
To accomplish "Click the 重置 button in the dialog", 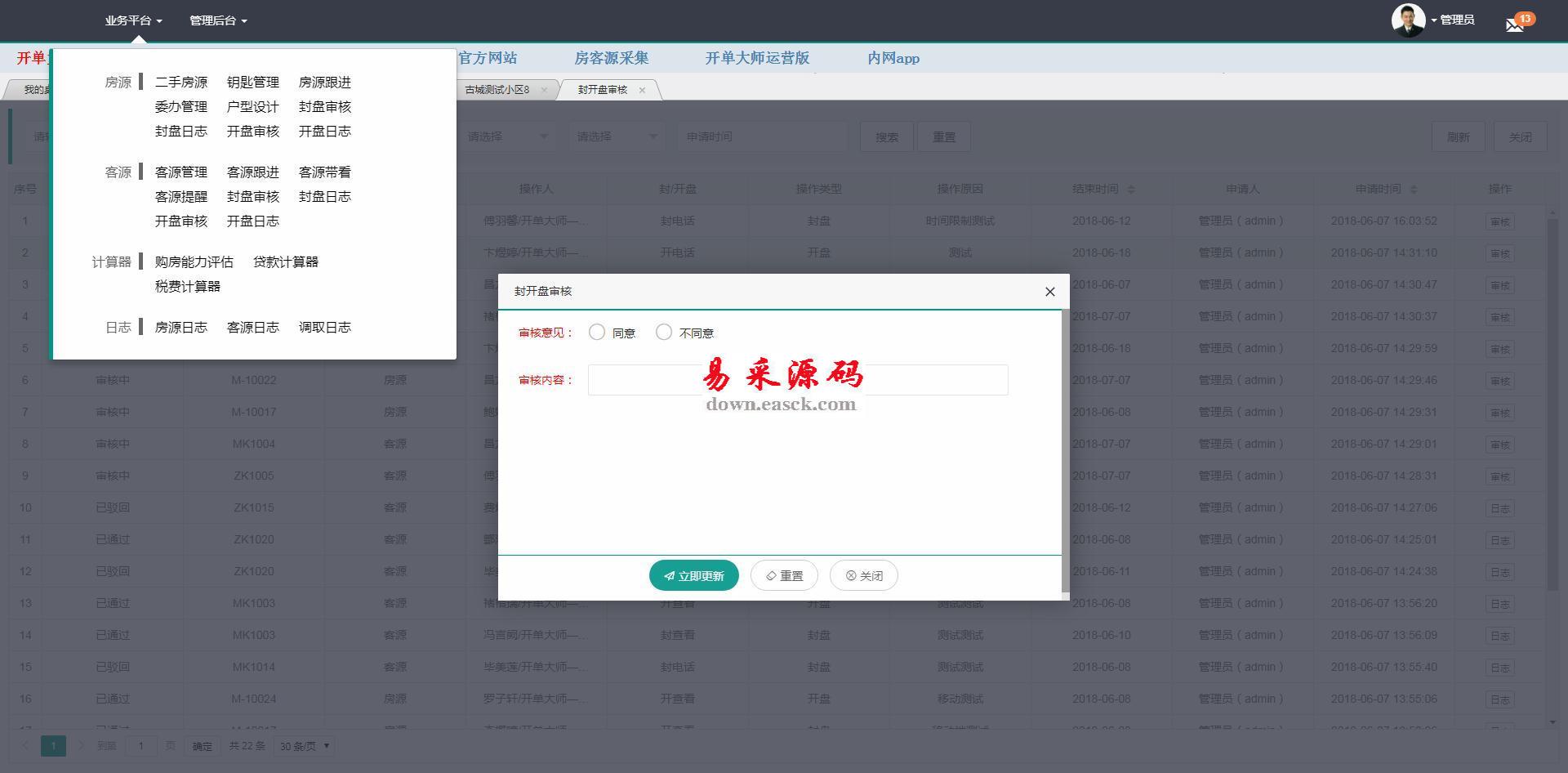I will pyautogui.click(x=784, y=575).
